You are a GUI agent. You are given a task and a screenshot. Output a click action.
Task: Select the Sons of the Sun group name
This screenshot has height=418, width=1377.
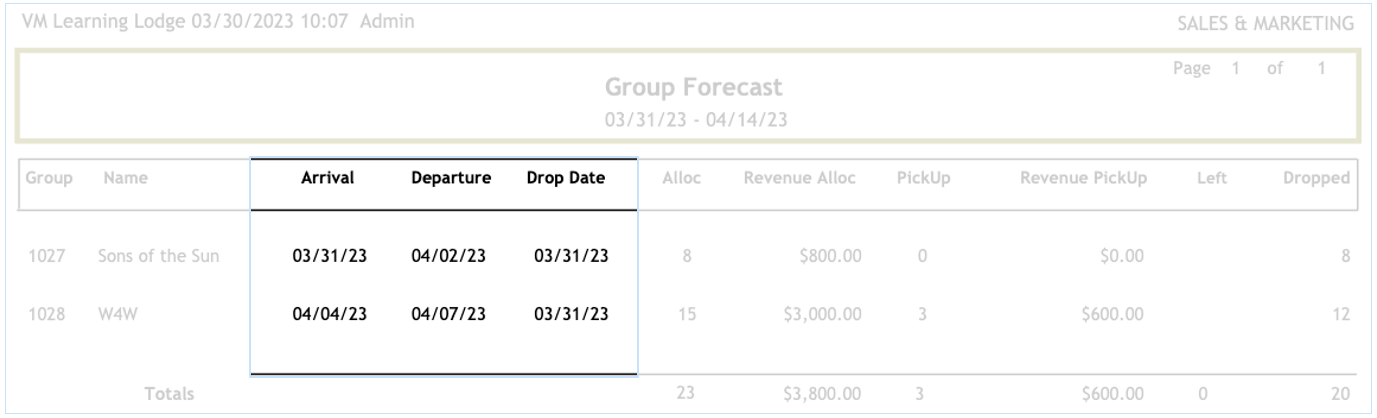point(159,256)
